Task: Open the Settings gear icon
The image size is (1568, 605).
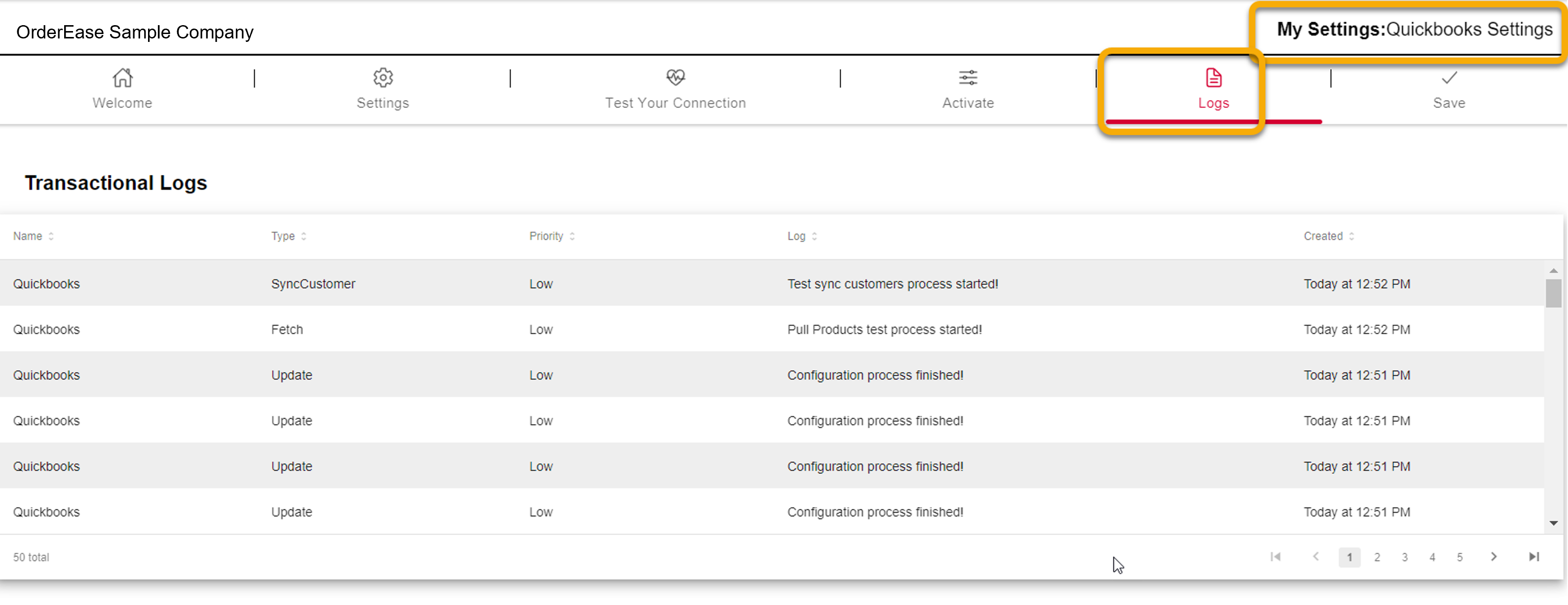Action: click(382, 78)
